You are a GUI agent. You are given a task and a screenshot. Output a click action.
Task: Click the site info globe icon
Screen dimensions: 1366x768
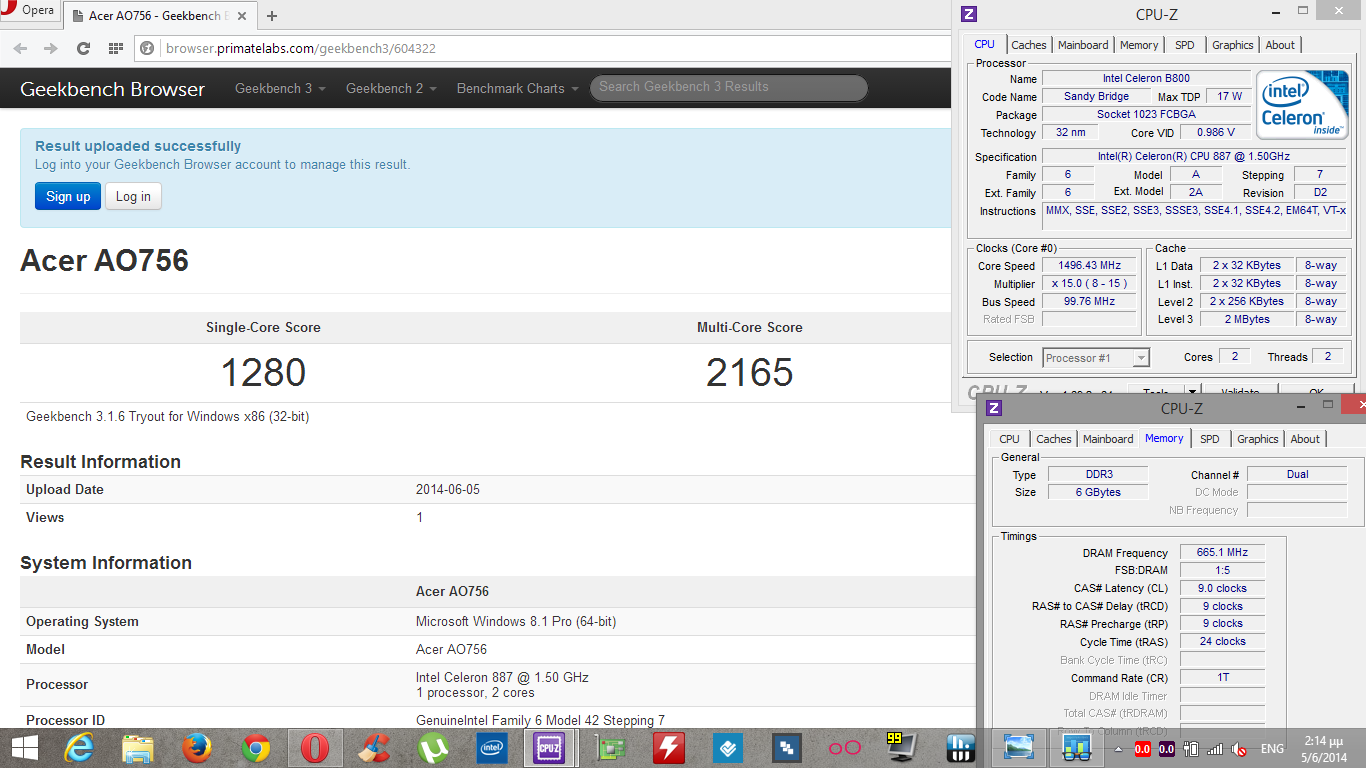coord(148,48)
